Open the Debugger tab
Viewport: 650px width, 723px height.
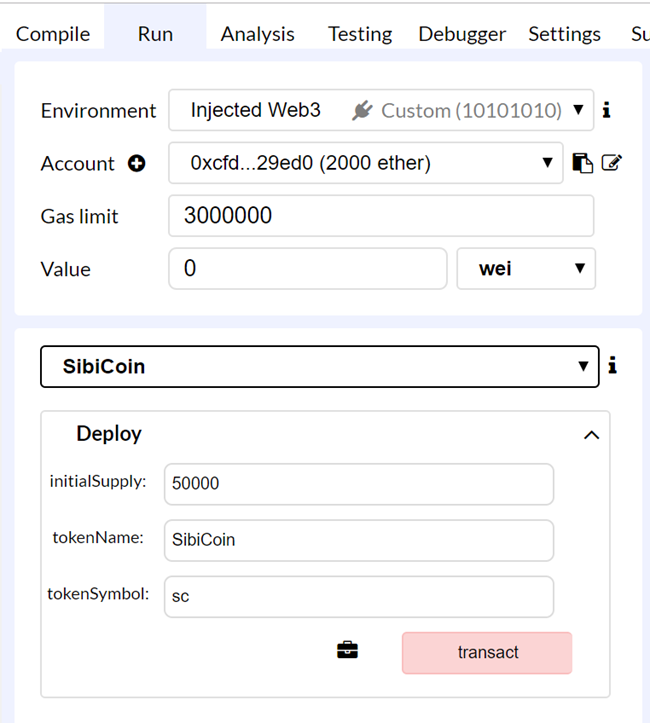(x=462, y=34)
